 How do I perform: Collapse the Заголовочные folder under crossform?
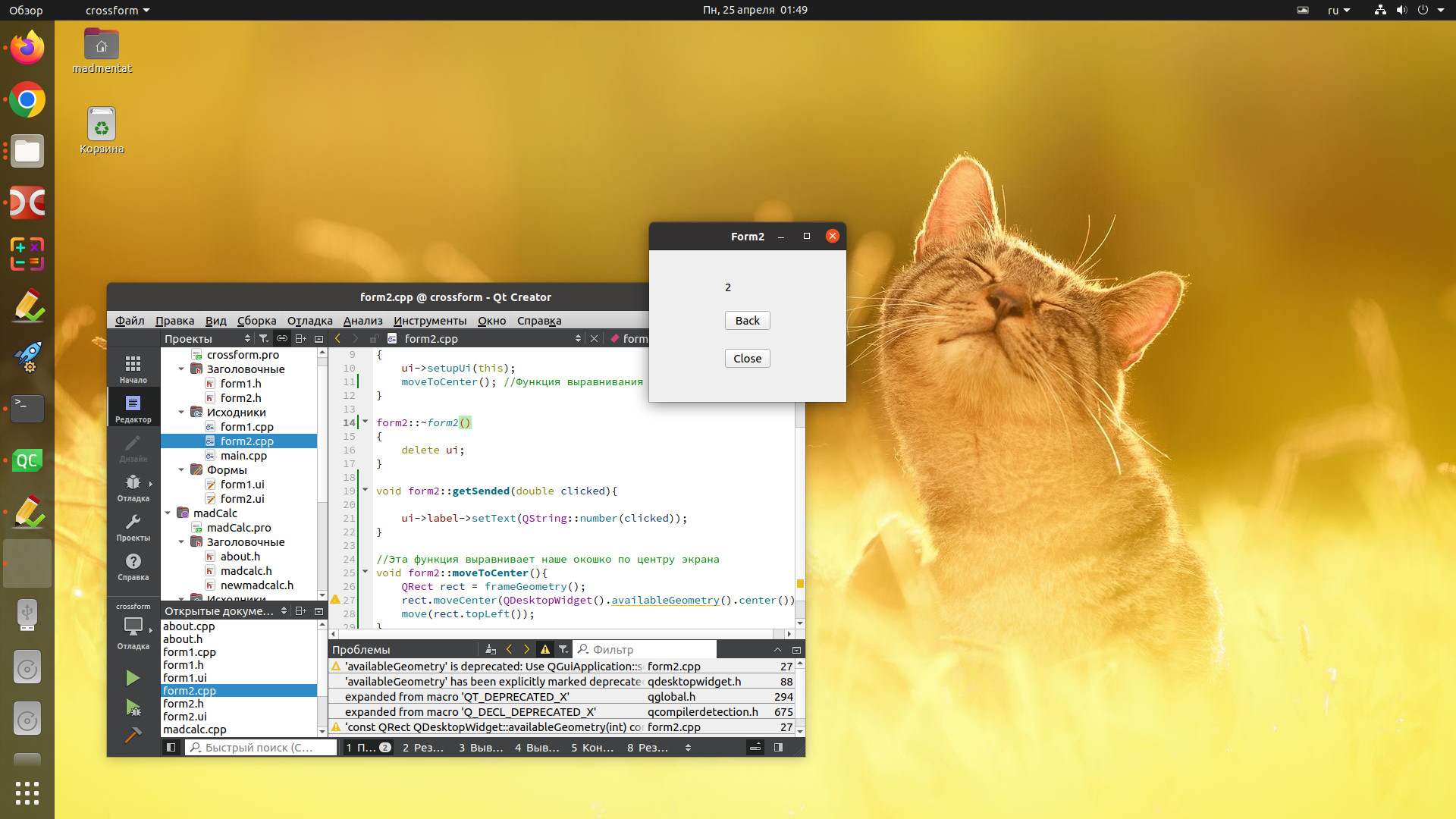(x=181, y=369)
